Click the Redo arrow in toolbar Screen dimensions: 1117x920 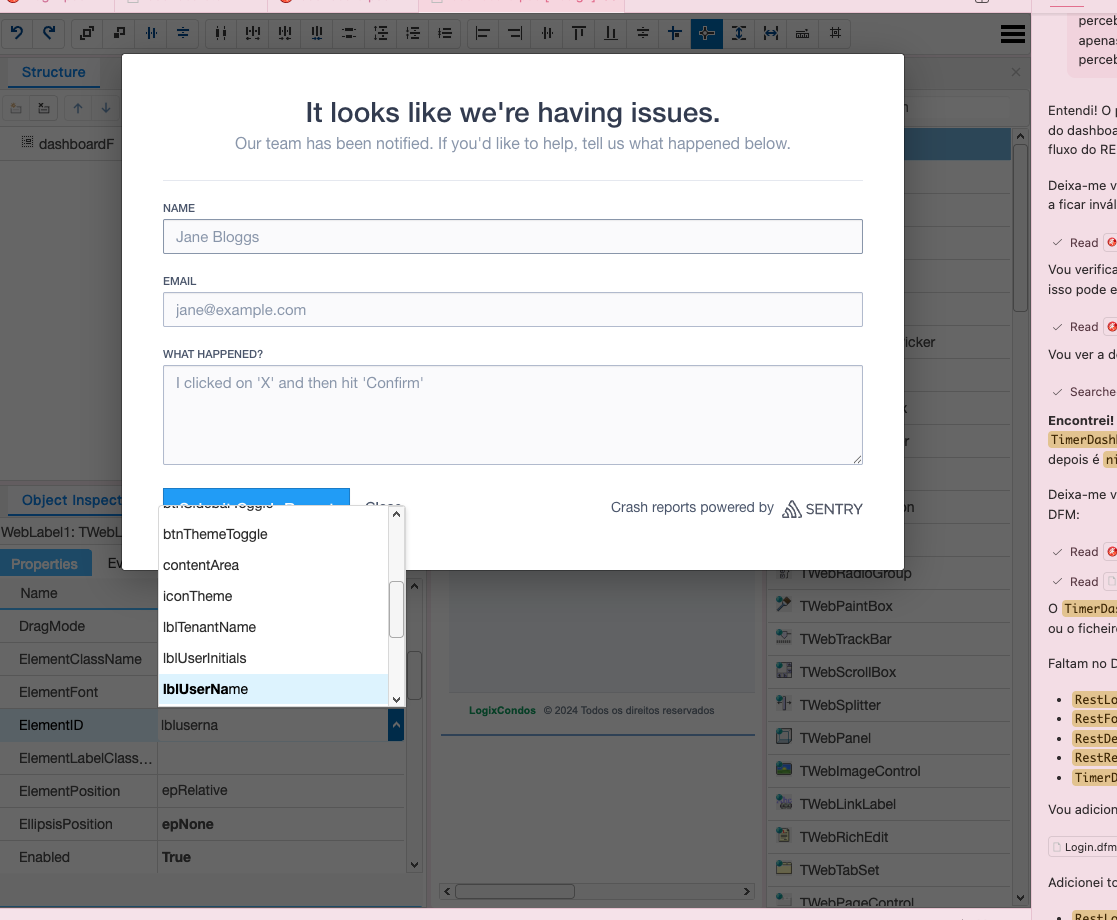click(x=48, y=33)
